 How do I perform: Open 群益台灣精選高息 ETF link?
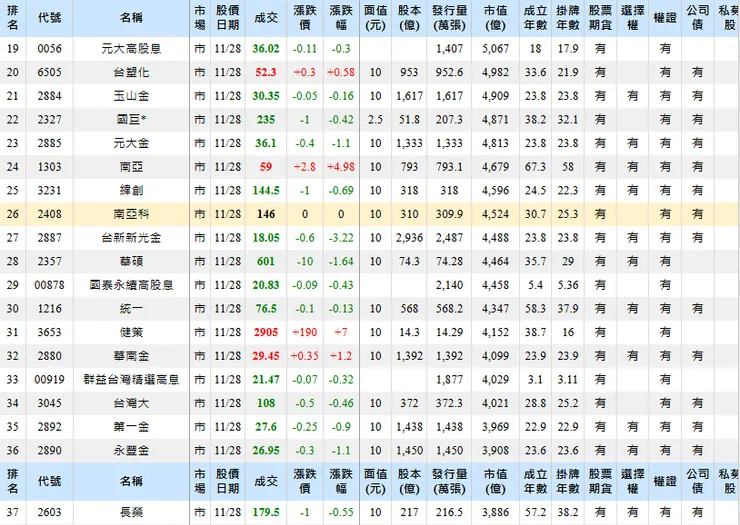click(131, 379)
